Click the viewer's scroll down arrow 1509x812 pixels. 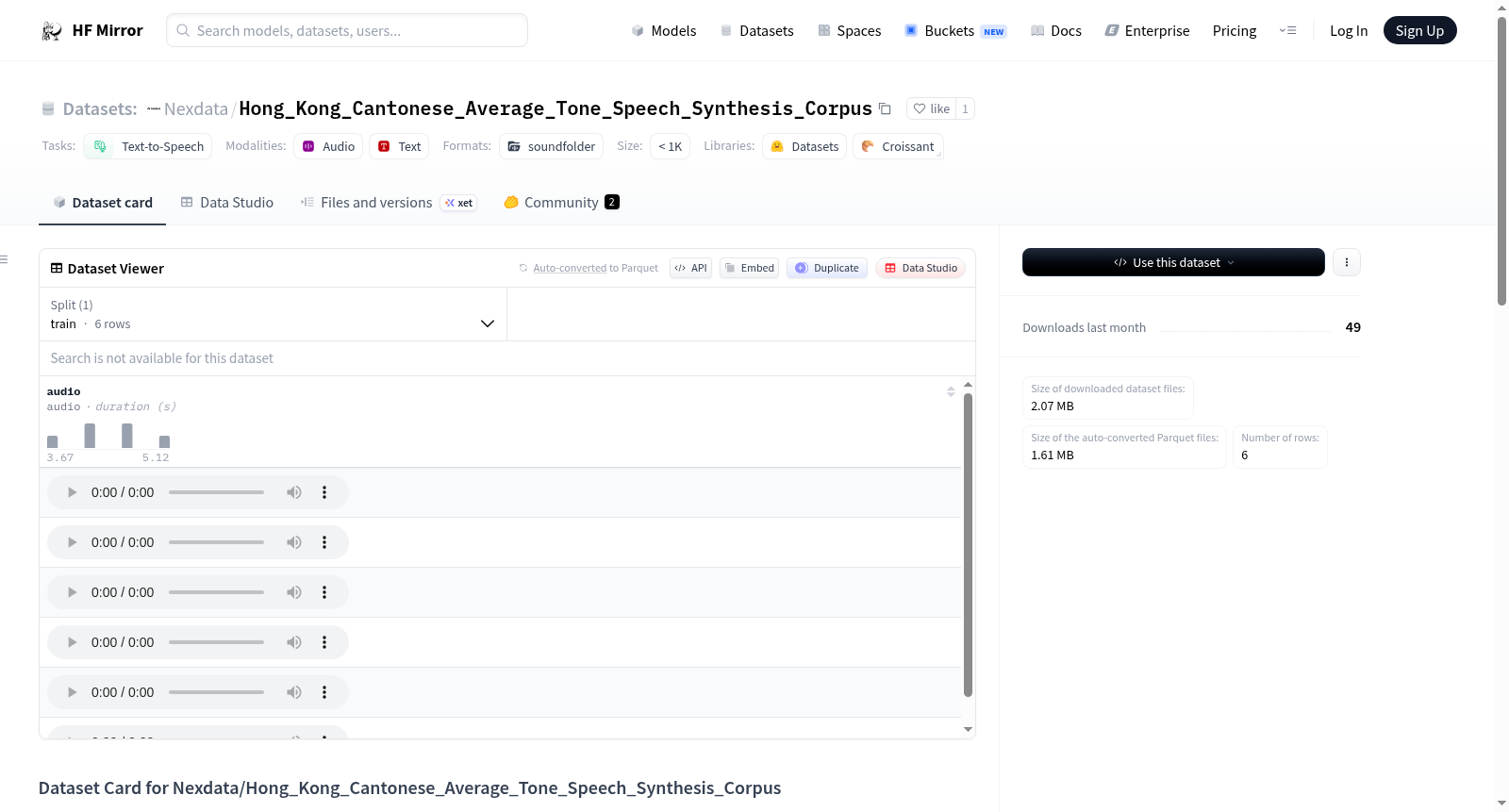pyautogui.click(x=968, y=729)
